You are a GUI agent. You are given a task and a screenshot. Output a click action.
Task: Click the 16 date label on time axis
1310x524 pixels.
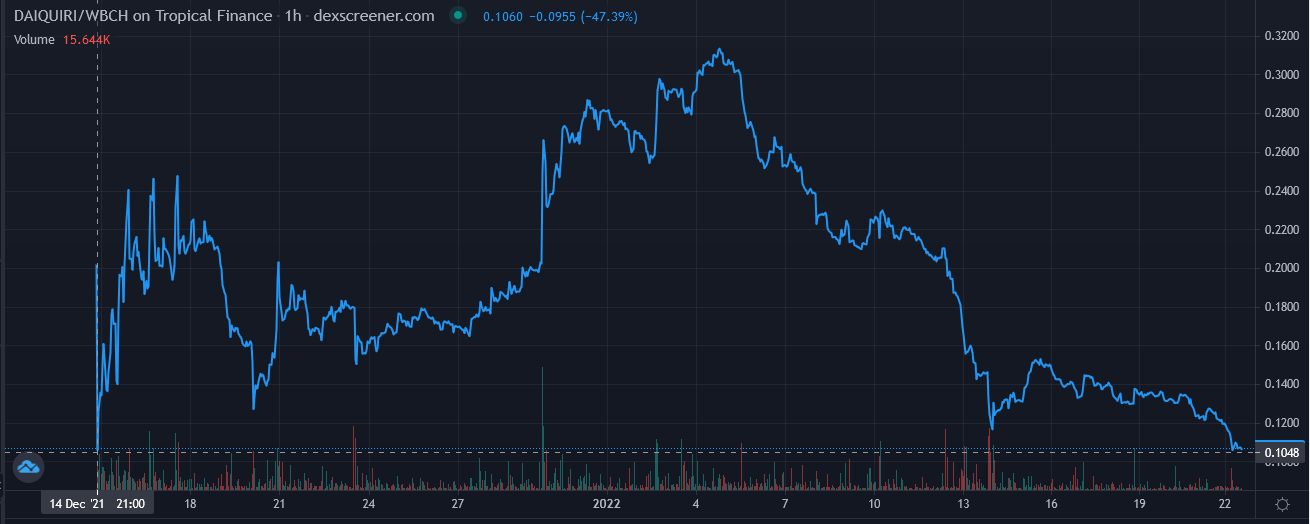coord(1051,504)
